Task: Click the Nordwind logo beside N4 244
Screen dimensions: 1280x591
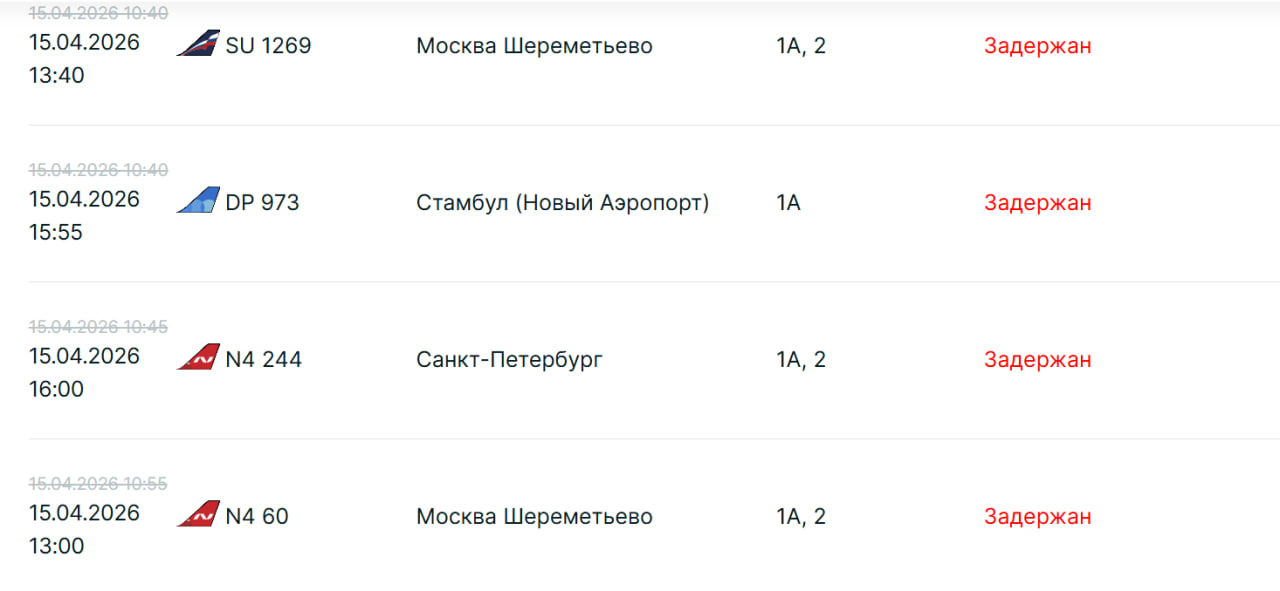Action: click(x=198, y=357)
